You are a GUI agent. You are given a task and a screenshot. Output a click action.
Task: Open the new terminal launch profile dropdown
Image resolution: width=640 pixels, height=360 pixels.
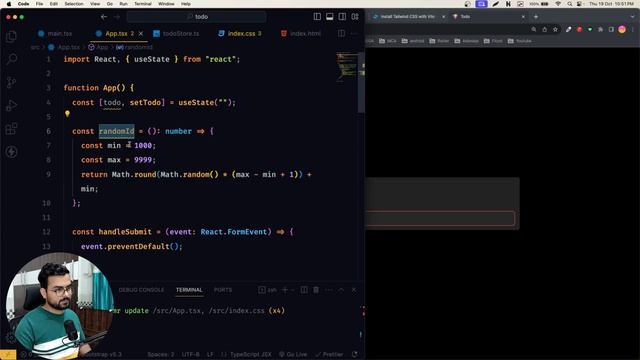(x=293, y=290)
